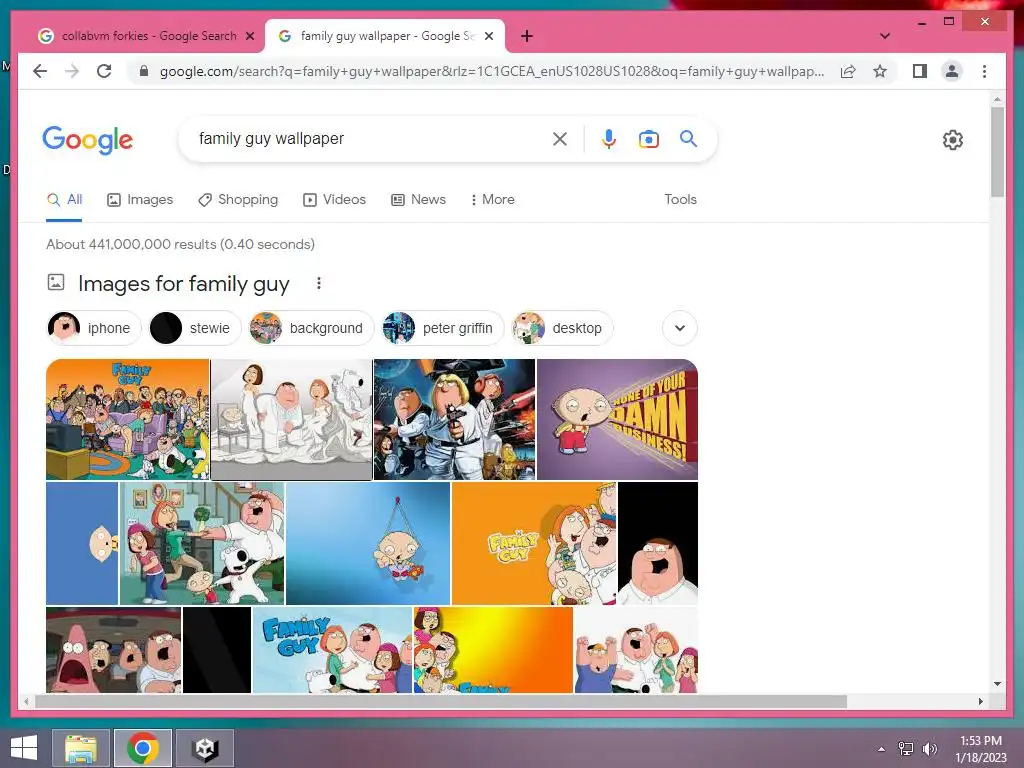Click Chrome icon in taskbar
Screen dimensions: 1024x768
(x=142, y=748)
